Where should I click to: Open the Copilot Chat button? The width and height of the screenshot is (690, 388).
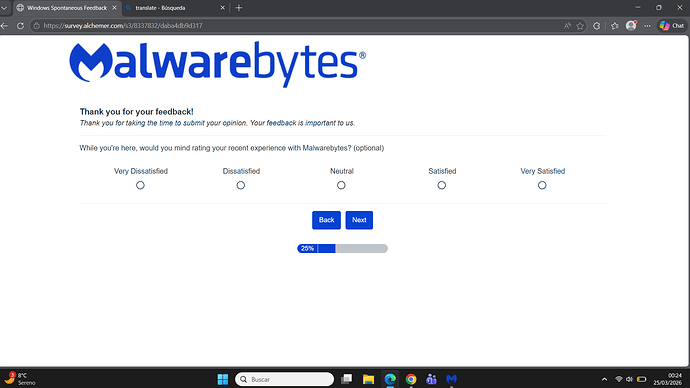[x=672, y=26]
